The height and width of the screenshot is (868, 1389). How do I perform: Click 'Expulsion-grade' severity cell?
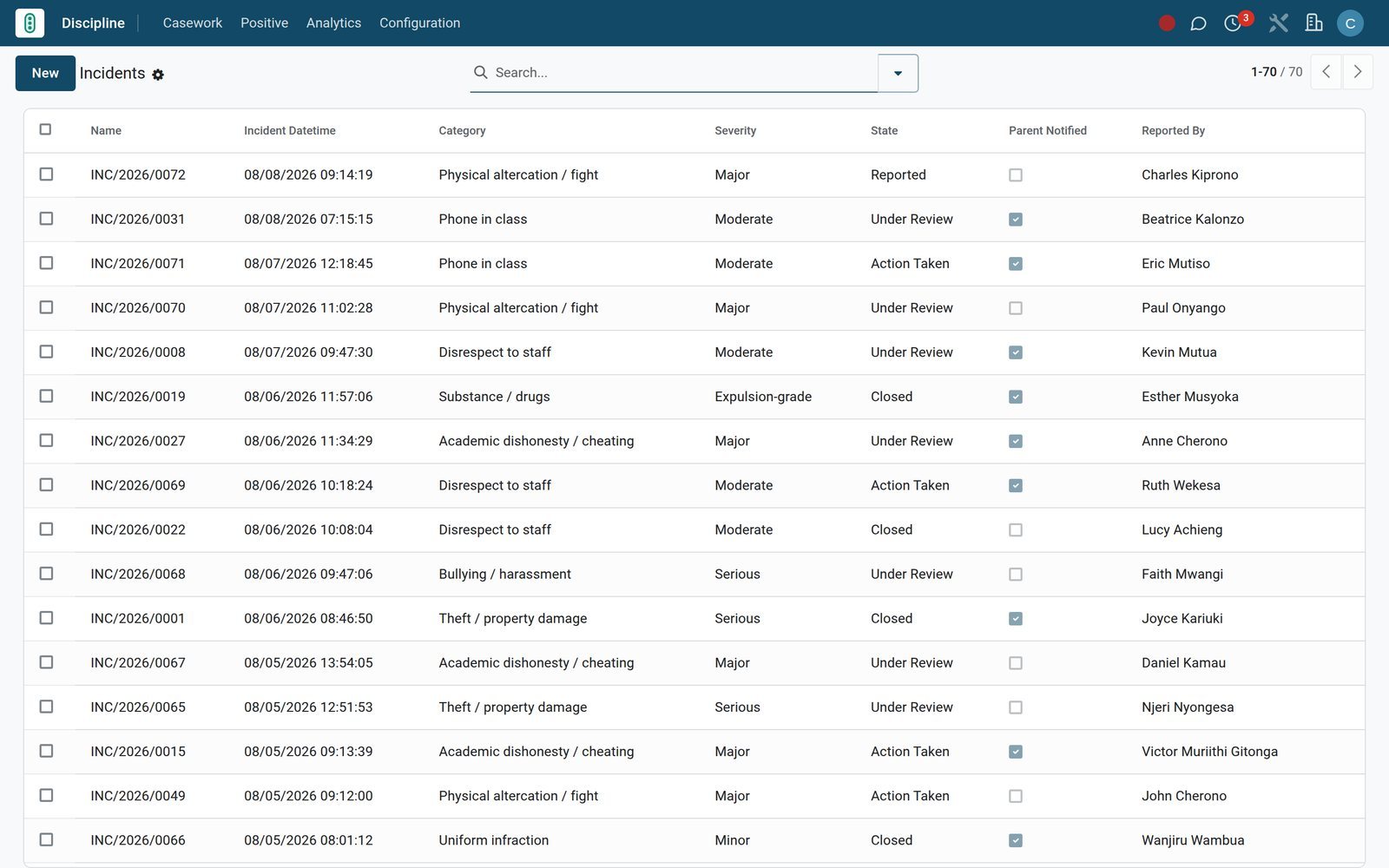[x=763, y=397]
